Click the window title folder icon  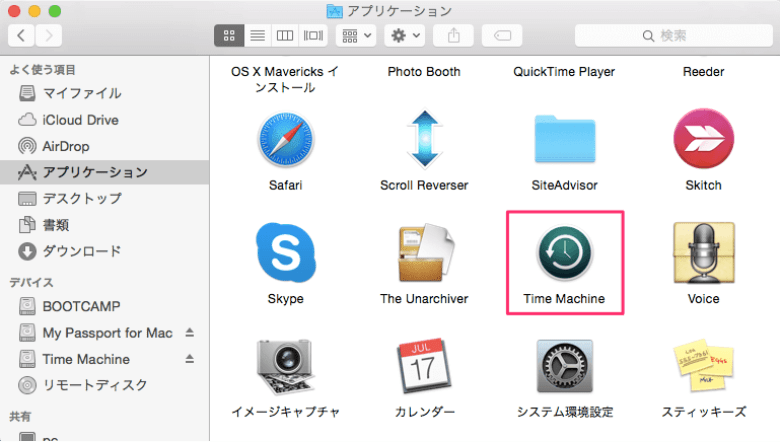pyautogui.click(x=334, y=10)
